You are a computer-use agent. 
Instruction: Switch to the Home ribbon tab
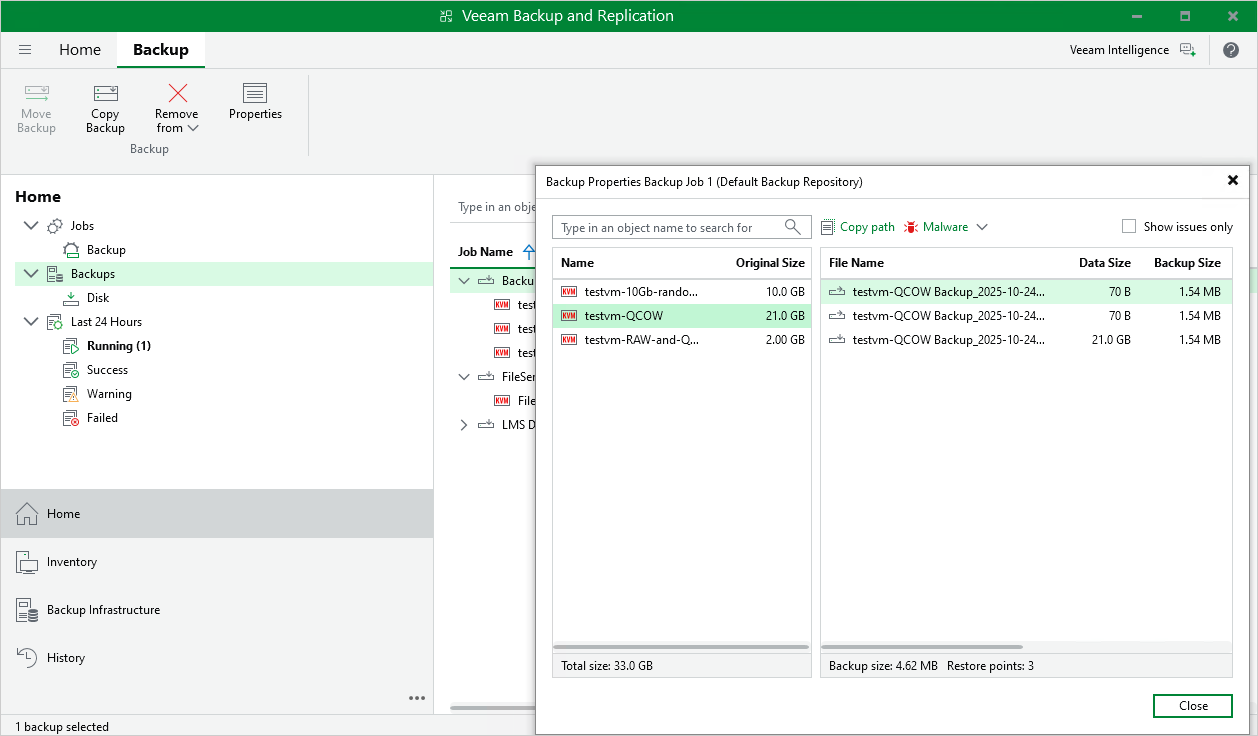point(80,50)
